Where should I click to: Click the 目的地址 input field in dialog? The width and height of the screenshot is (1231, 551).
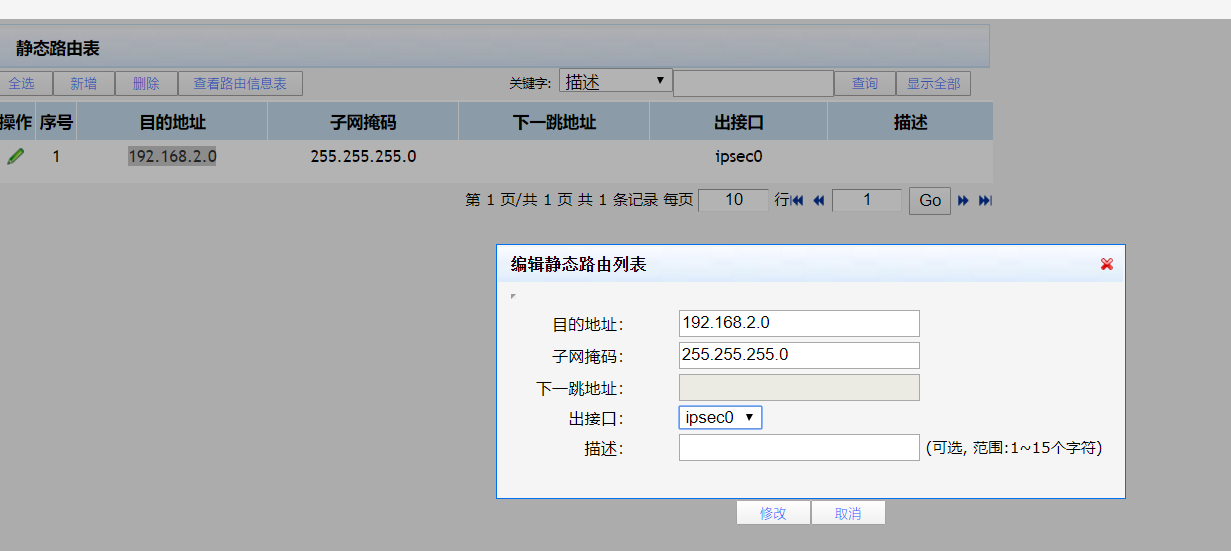coord(798,323)
